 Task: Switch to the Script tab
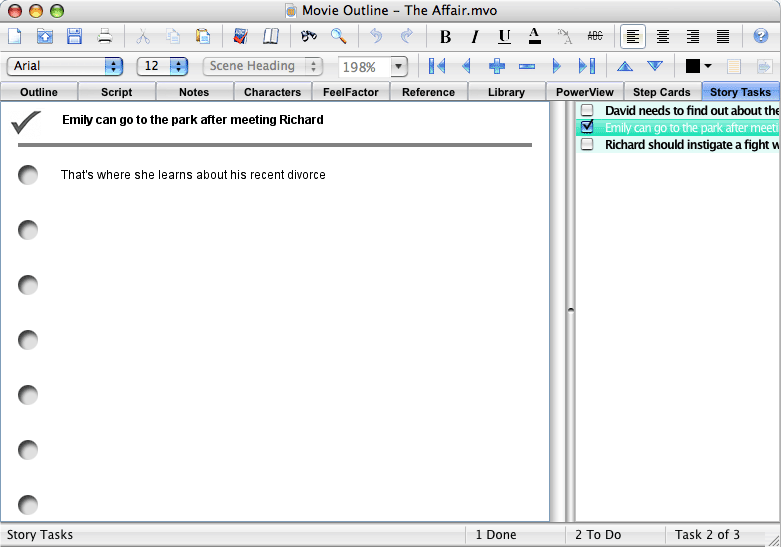click(117, 92)
